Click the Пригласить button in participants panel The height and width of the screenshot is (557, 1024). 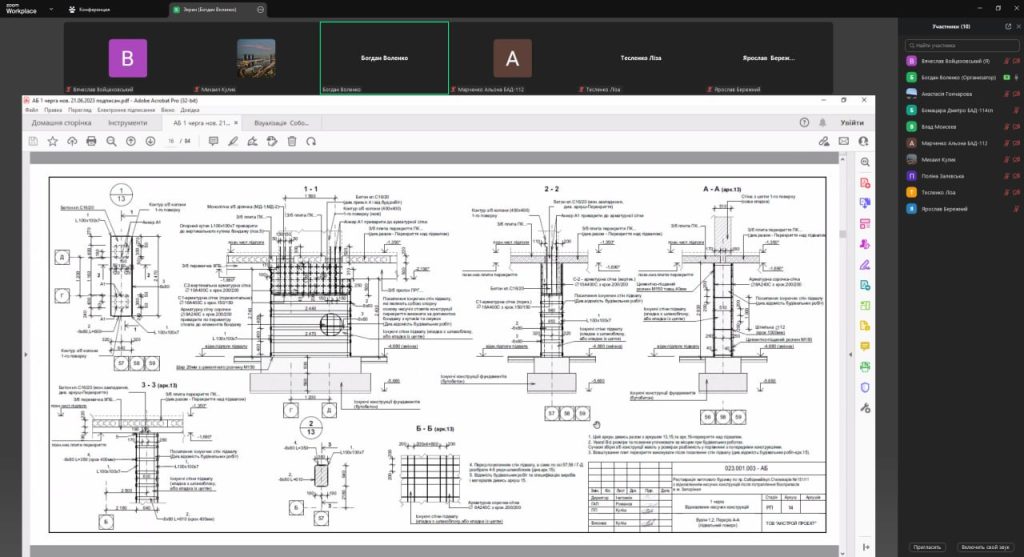click(x=926, y=547)
